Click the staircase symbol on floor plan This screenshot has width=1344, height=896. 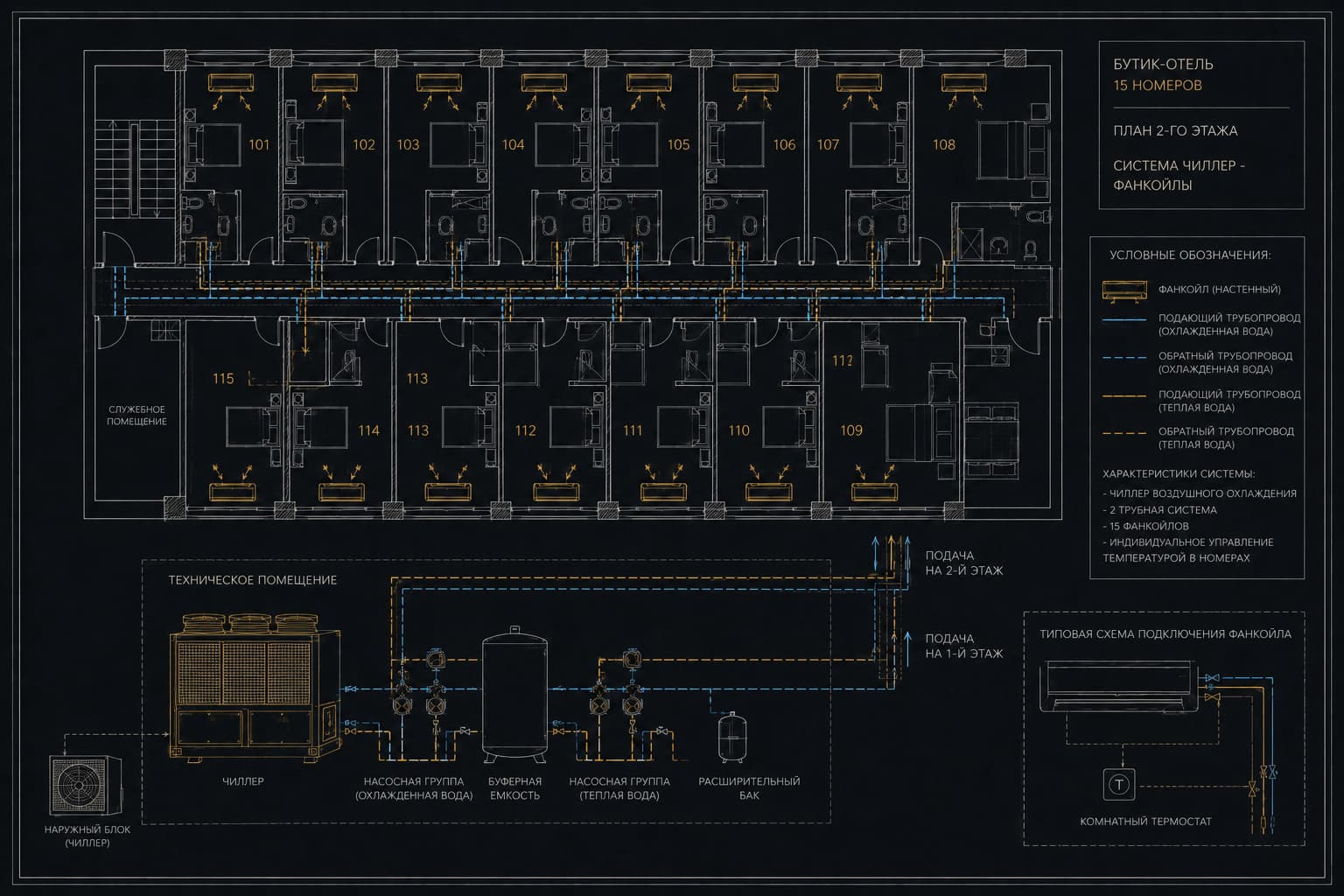tap(134, 170)
